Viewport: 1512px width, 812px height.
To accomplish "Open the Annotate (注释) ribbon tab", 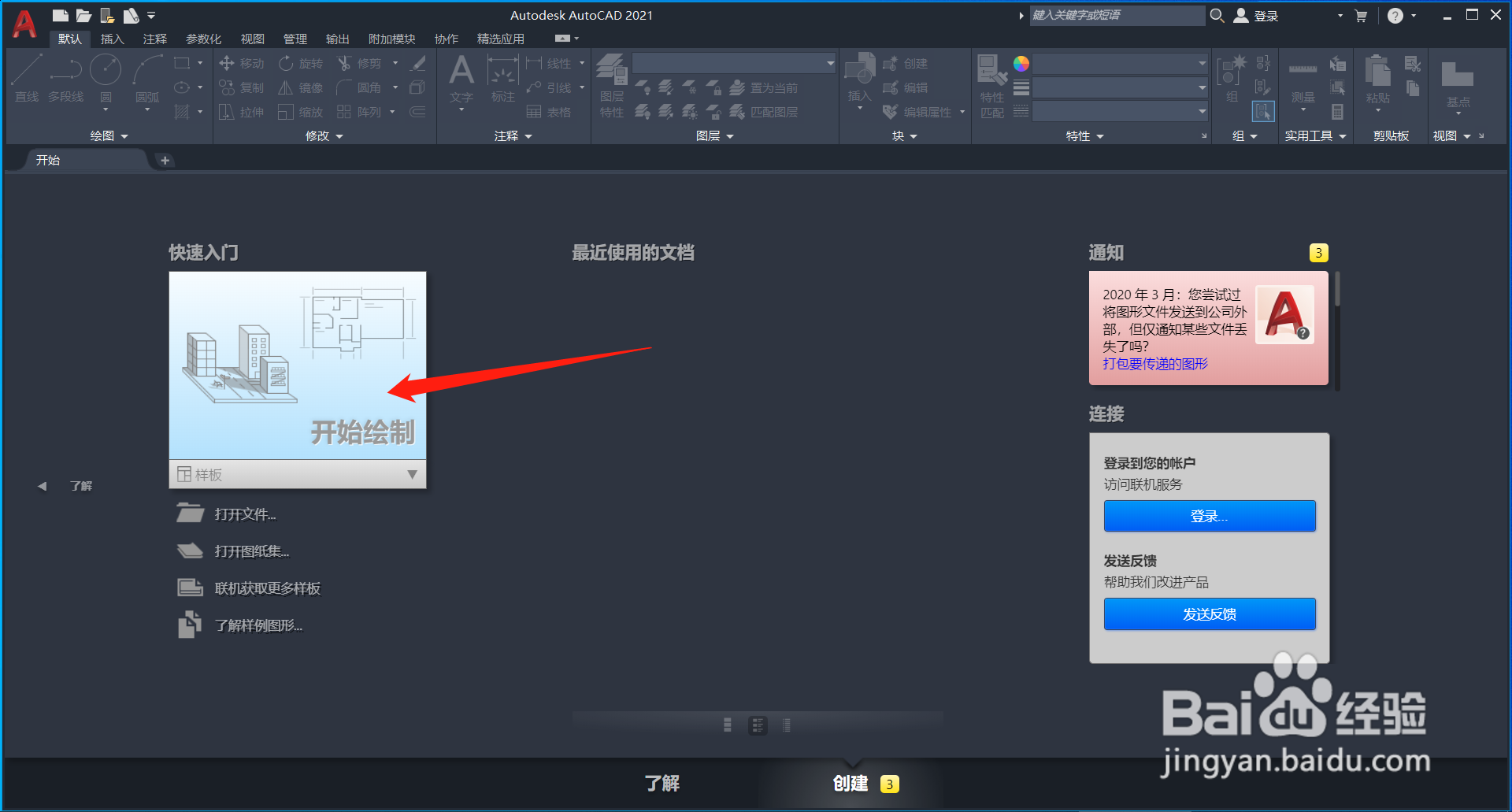I will click(154, 39).
